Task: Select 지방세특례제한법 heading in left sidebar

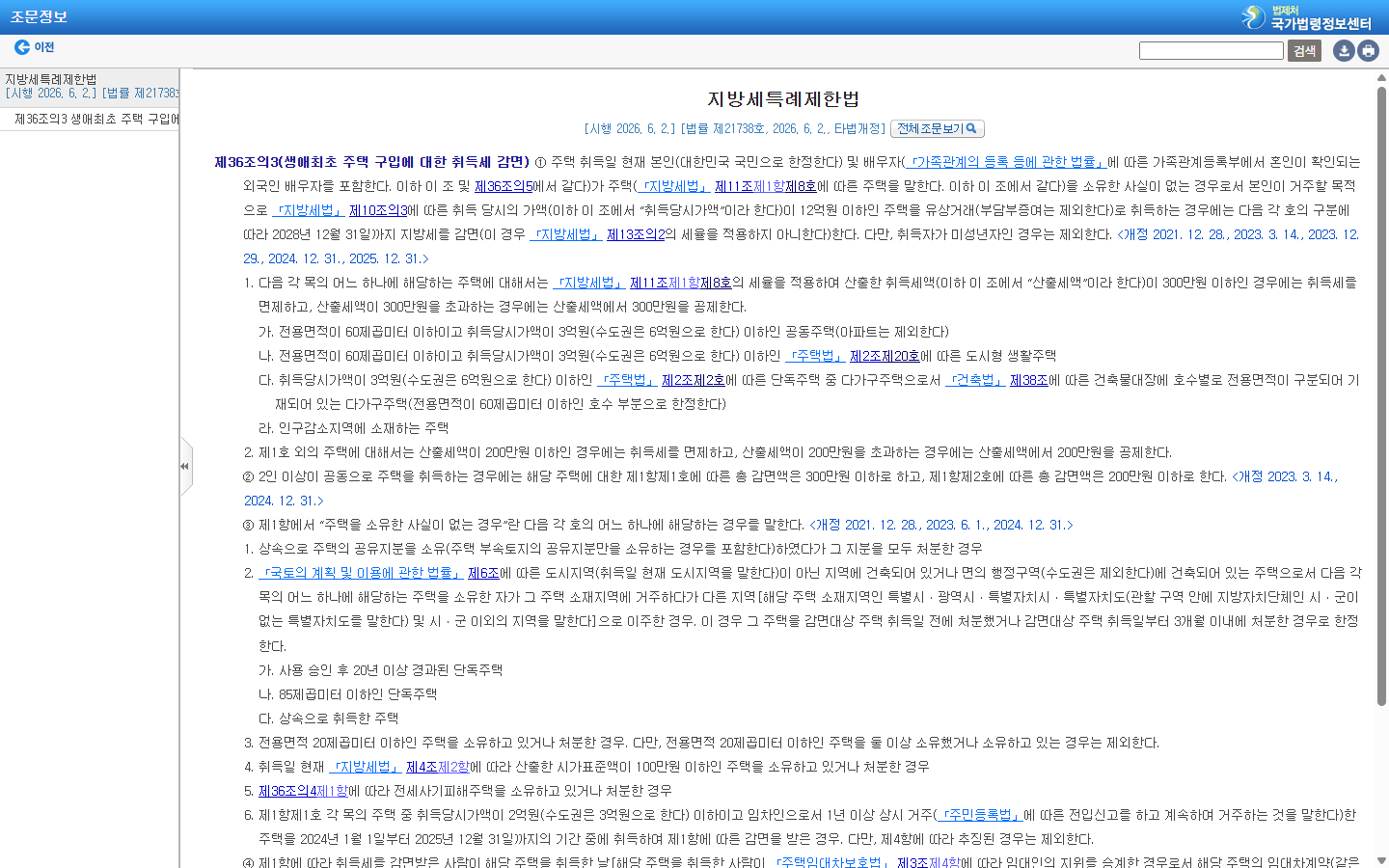Action: tap(51, 79)
